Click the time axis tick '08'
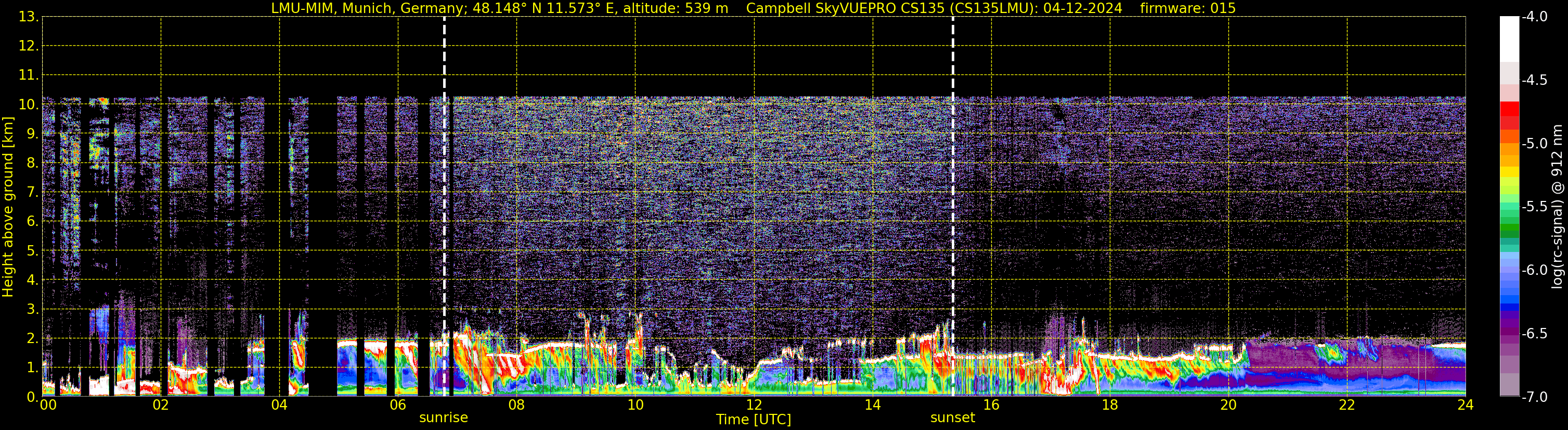 (517, 405)
